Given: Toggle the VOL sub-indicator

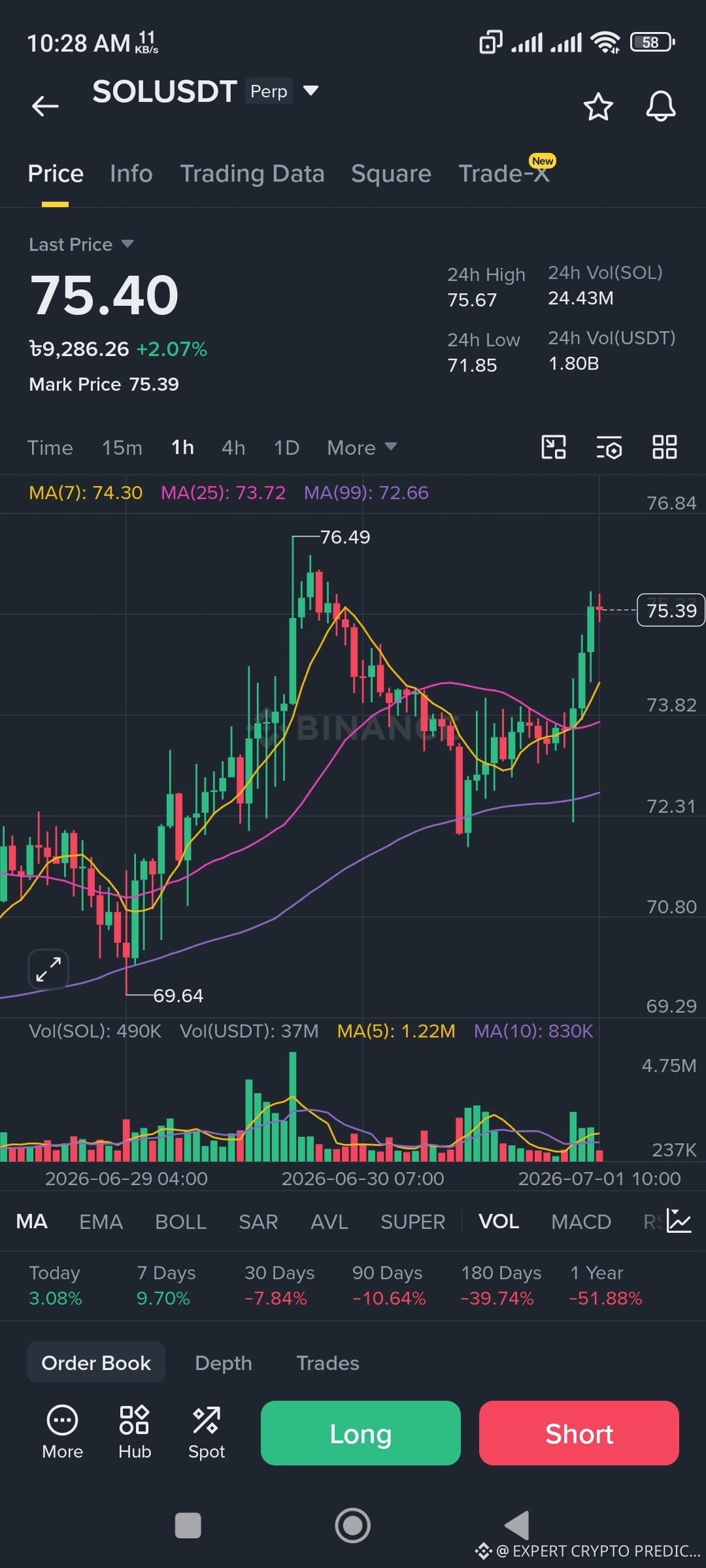Looking at the screenshot, I should (499, 1221).
